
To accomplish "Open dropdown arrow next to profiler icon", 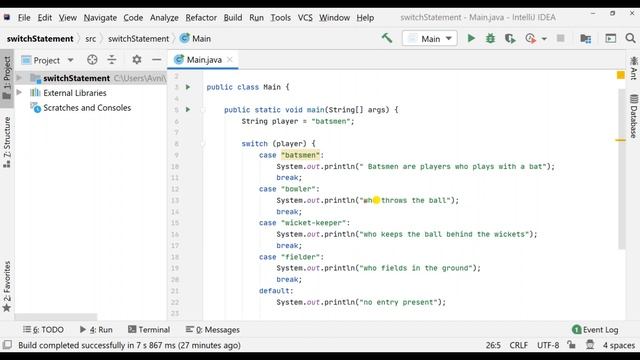I will [x=544, y=39].
